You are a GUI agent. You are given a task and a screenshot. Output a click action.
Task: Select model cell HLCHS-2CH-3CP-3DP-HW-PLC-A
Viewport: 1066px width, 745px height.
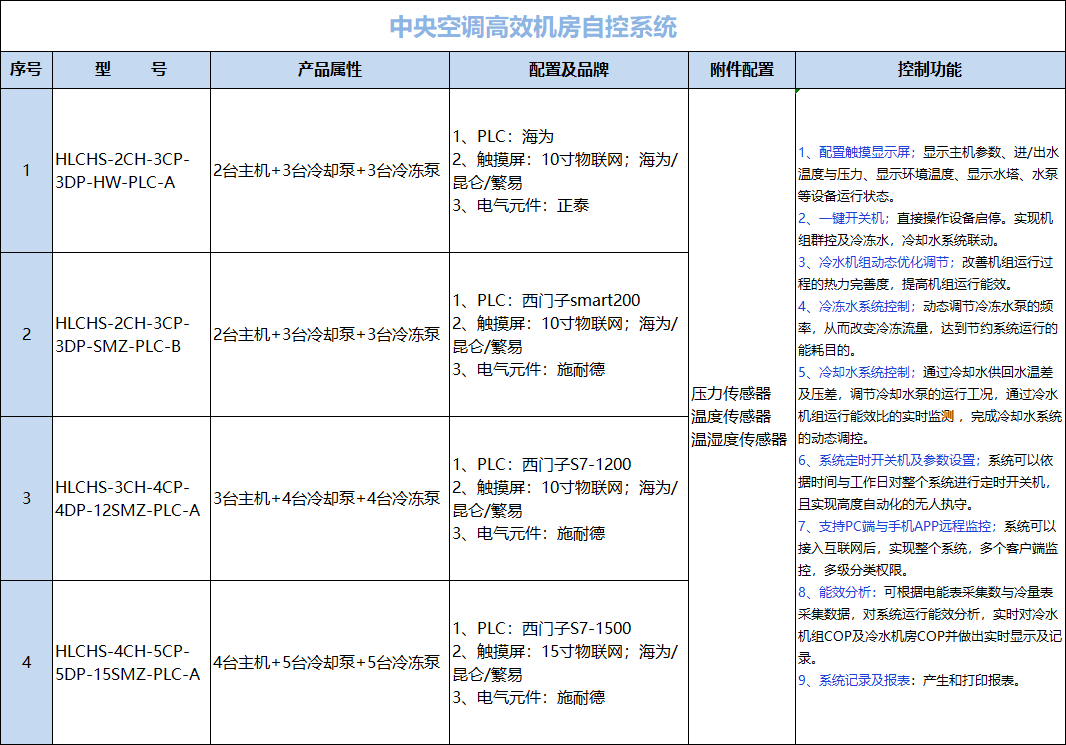pyautogui.click(x=131, y=170)
